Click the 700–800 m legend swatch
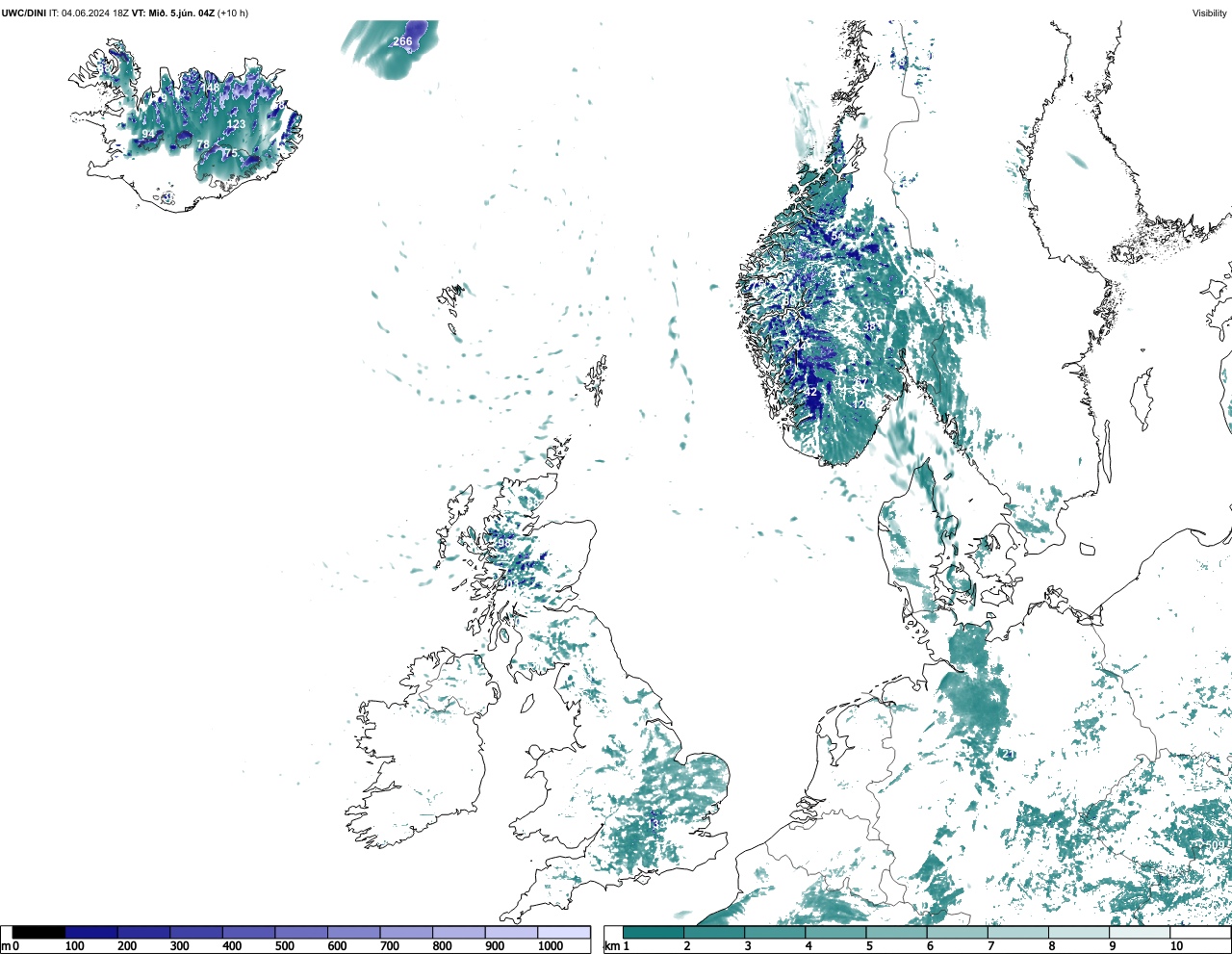The width and height of the screenshot is (1232, 954). tap(406, 932)
